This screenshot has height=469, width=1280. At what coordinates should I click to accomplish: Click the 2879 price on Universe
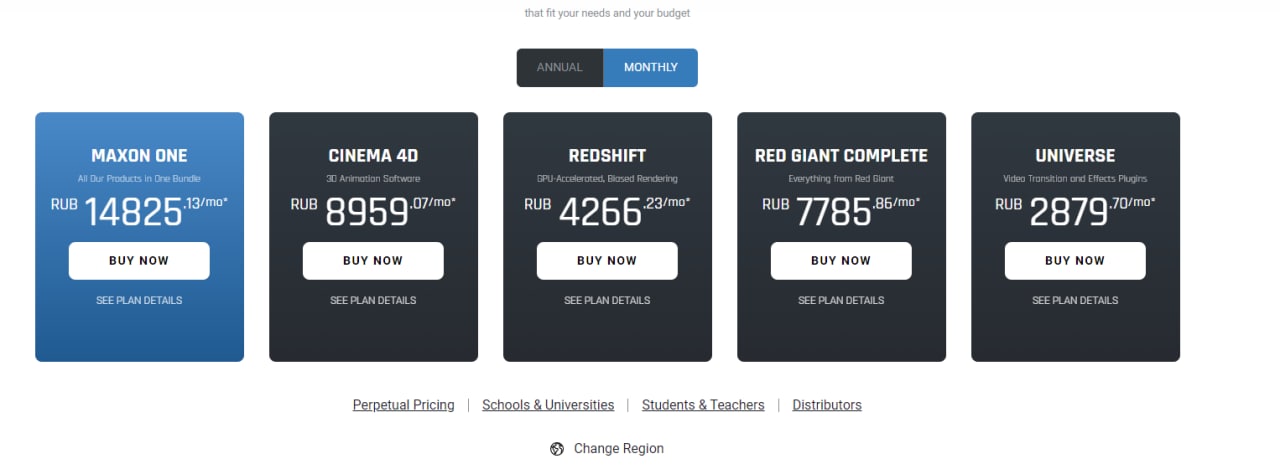(x=1069, y=213)
